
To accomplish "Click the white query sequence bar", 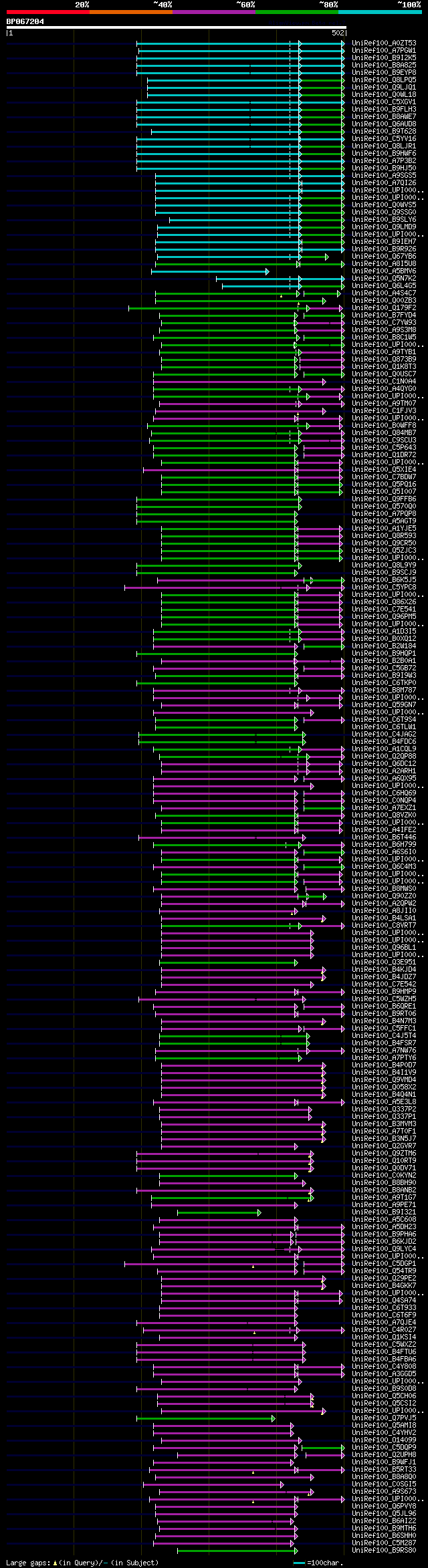I will click(176, 27).
